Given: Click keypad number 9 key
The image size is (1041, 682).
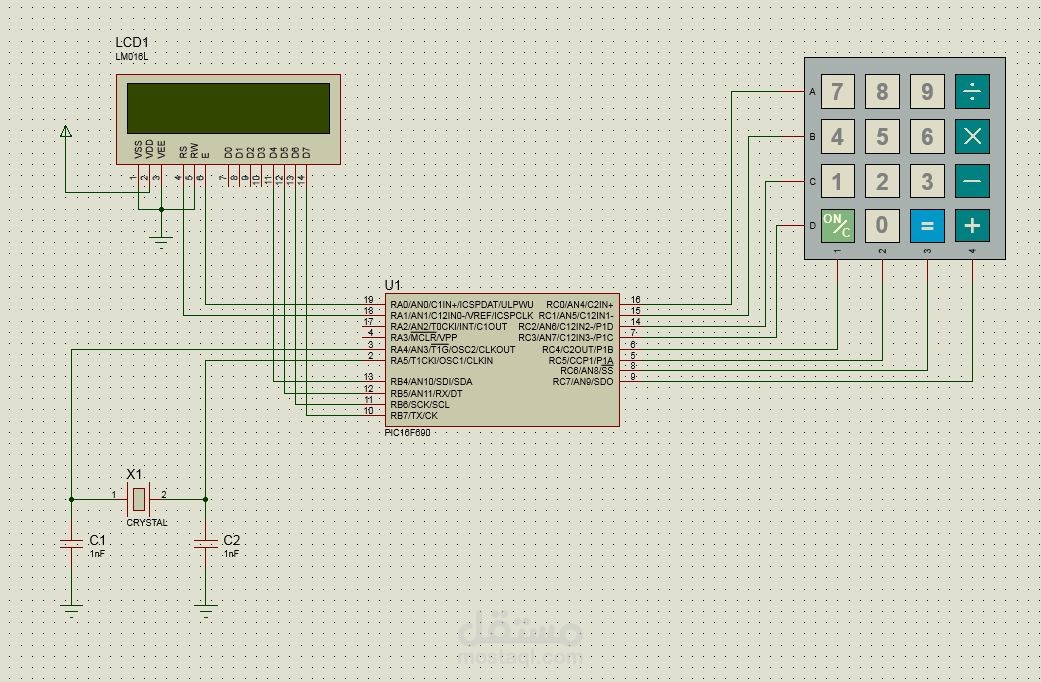Looking at the screenshot, I should 927,92.
